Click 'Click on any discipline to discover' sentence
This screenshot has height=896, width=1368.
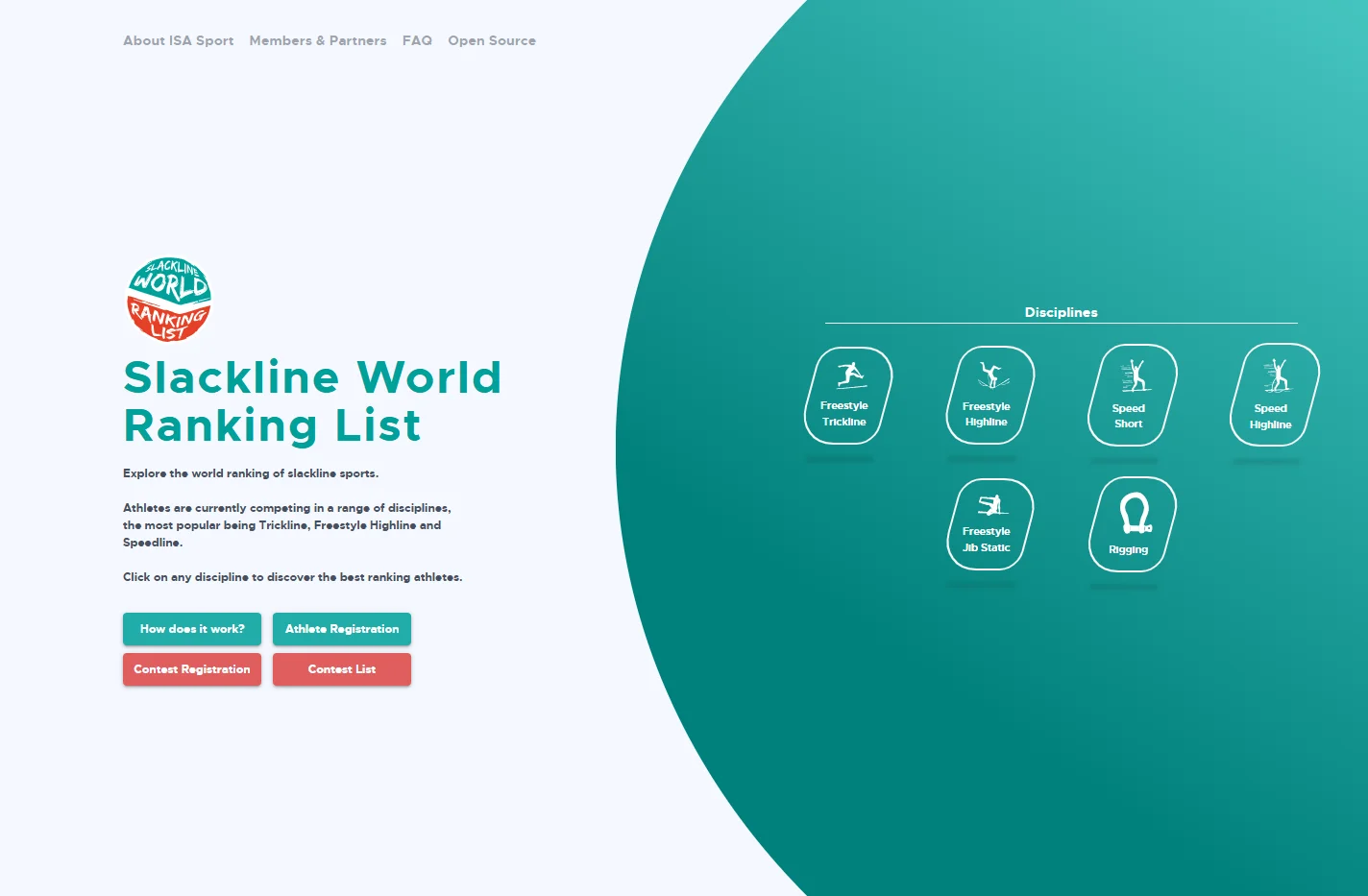click(293, 577)
